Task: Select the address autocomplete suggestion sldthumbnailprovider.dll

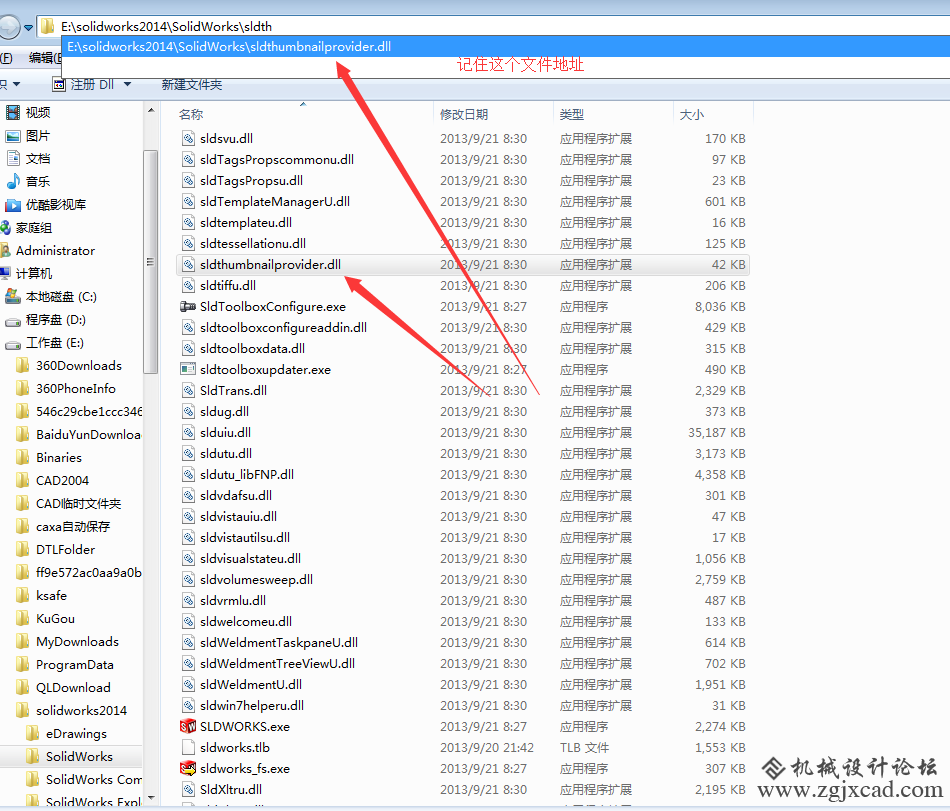Action: pos(505,47)
